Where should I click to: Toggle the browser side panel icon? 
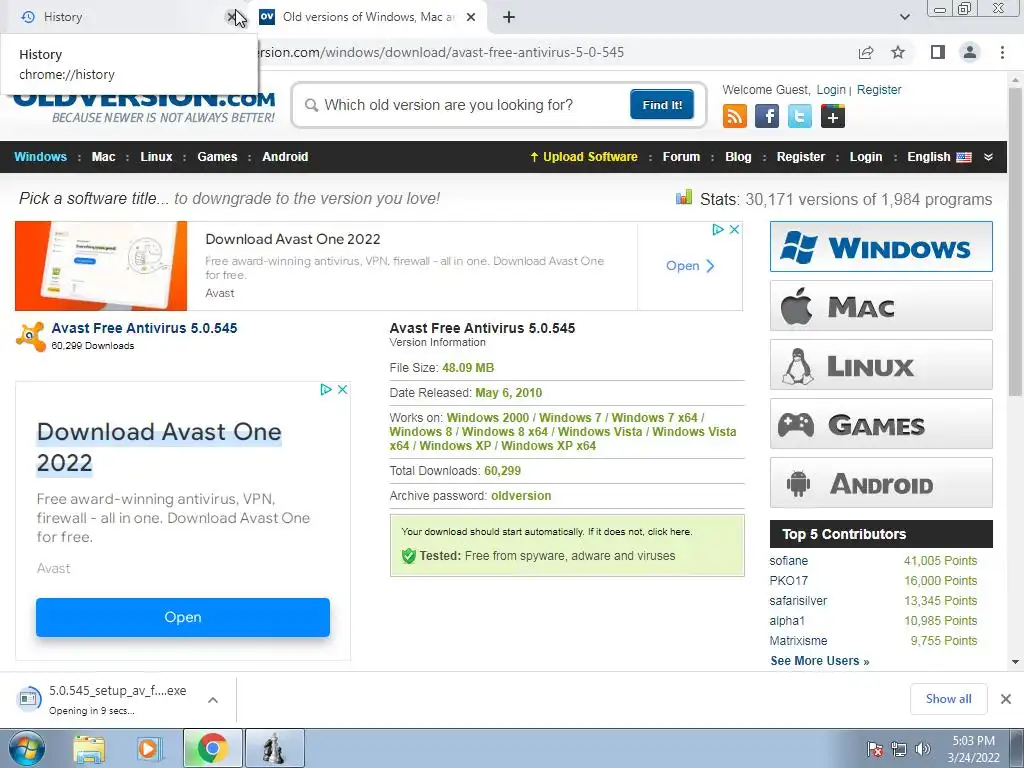[x=938, y=52]
